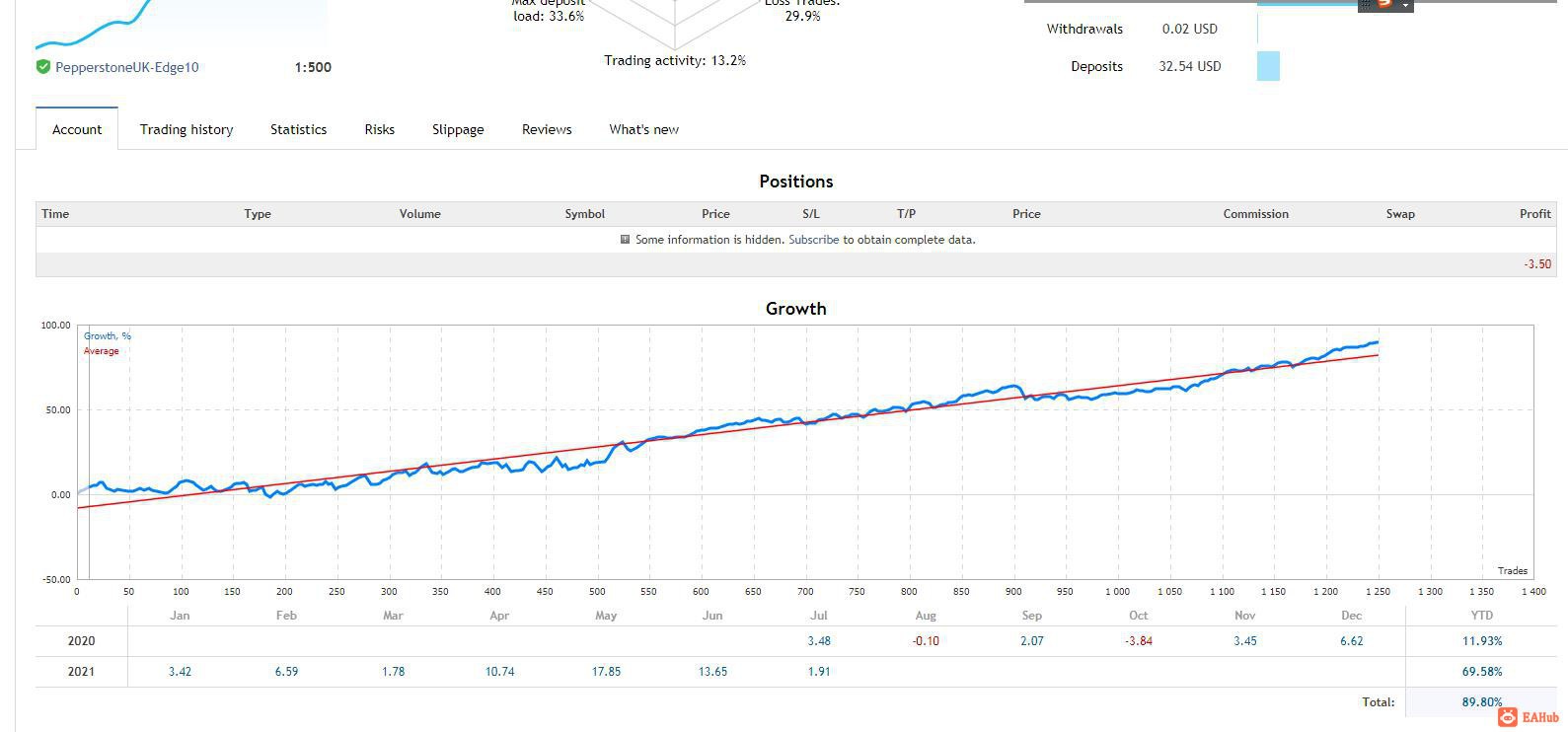The height and width of the screenshot is (732, 1568).
Task: Click the Growth, % legend label
Action: pos(108,336)
